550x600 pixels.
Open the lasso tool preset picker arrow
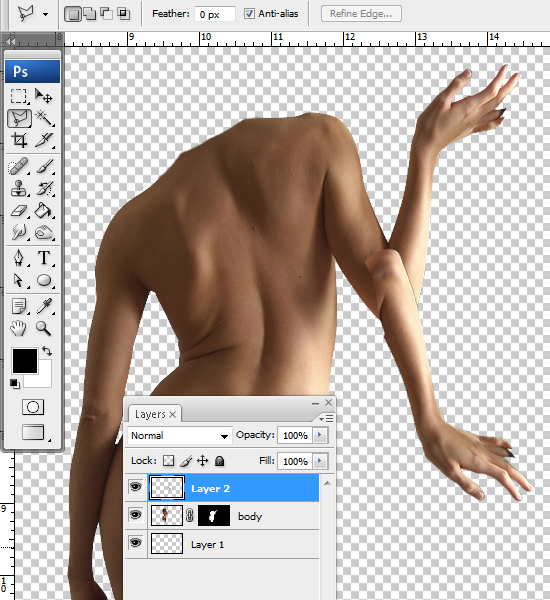pos(46,15)
